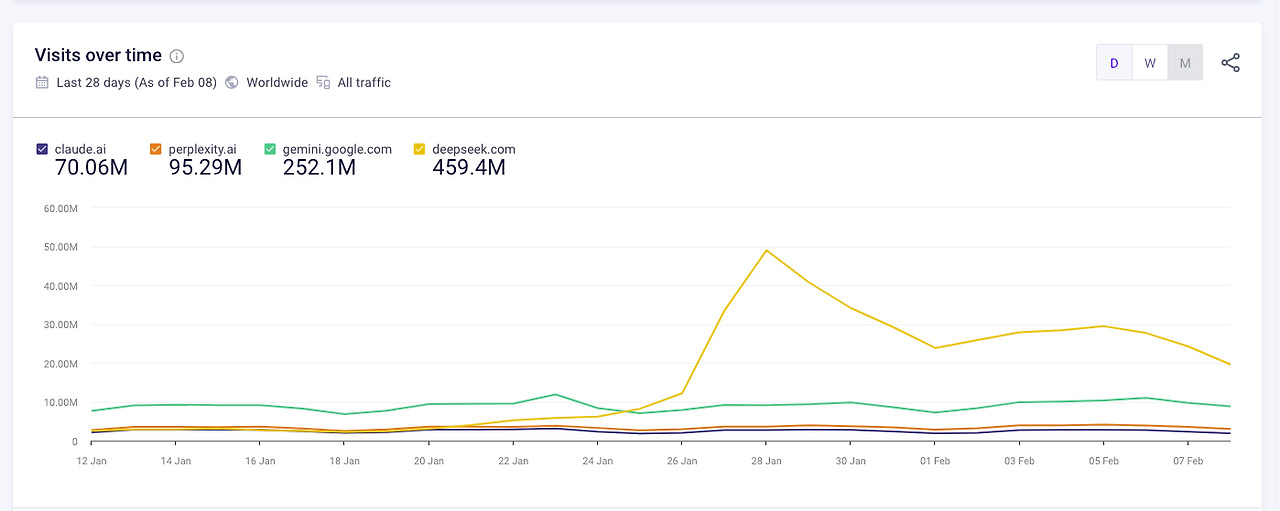Click the devices icon next to All traffic

pos(323,83)
